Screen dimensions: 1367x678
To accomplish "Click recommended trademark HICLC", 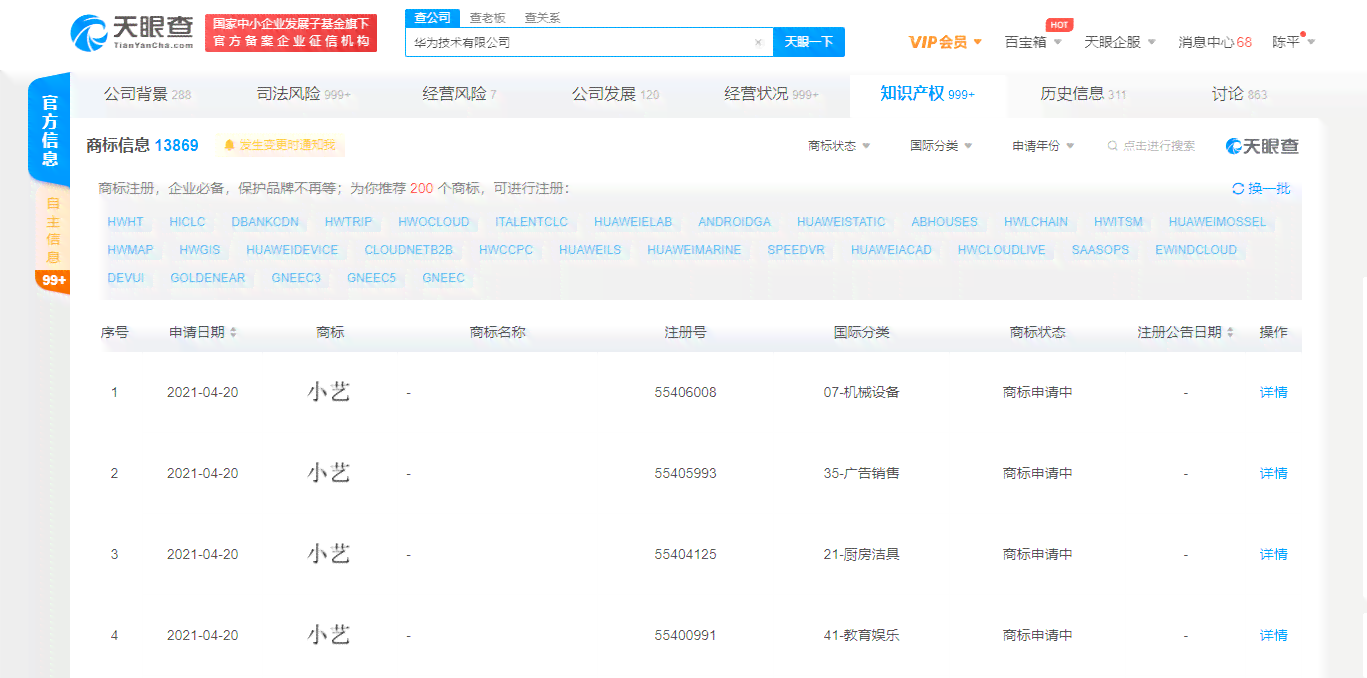I will (x=187, y=222).
